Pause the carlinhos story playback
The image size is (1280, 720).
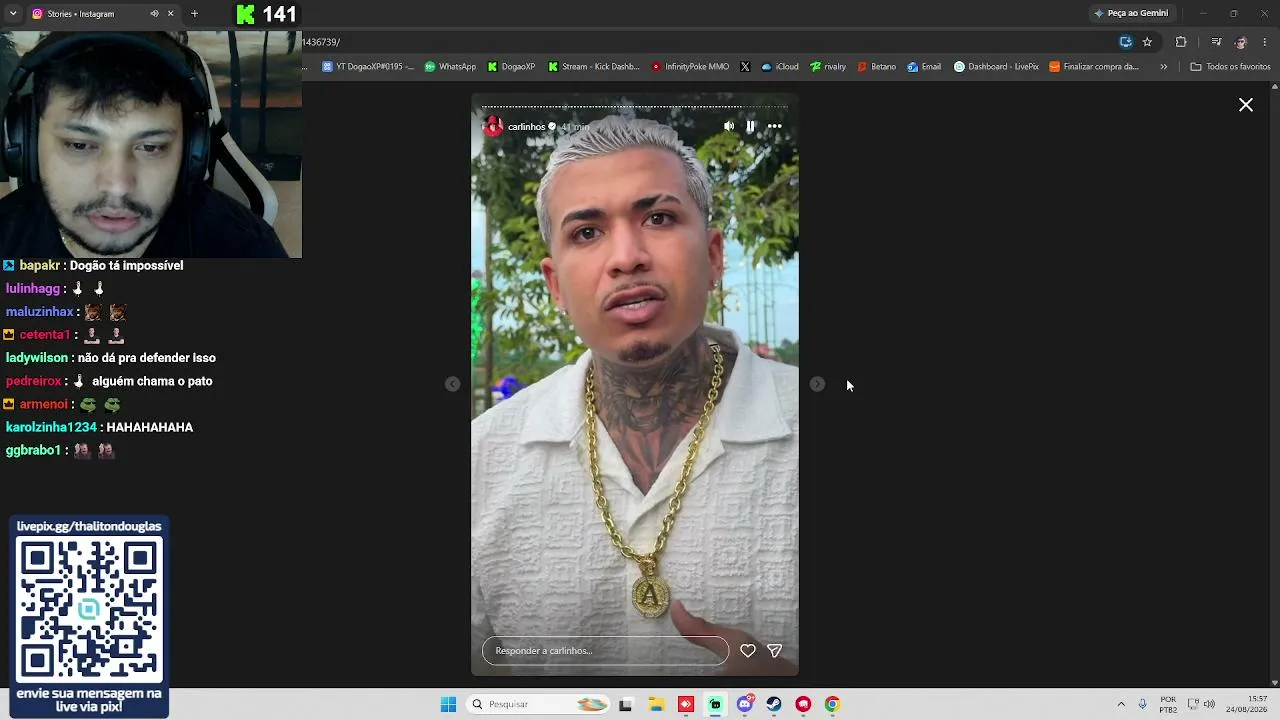[751, 126]
